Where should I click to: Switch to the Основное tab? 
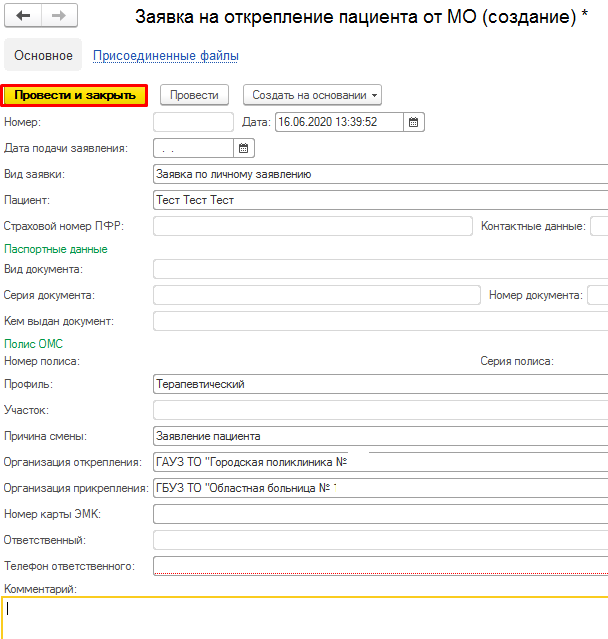pyautogui.click(x=43, y=56)
